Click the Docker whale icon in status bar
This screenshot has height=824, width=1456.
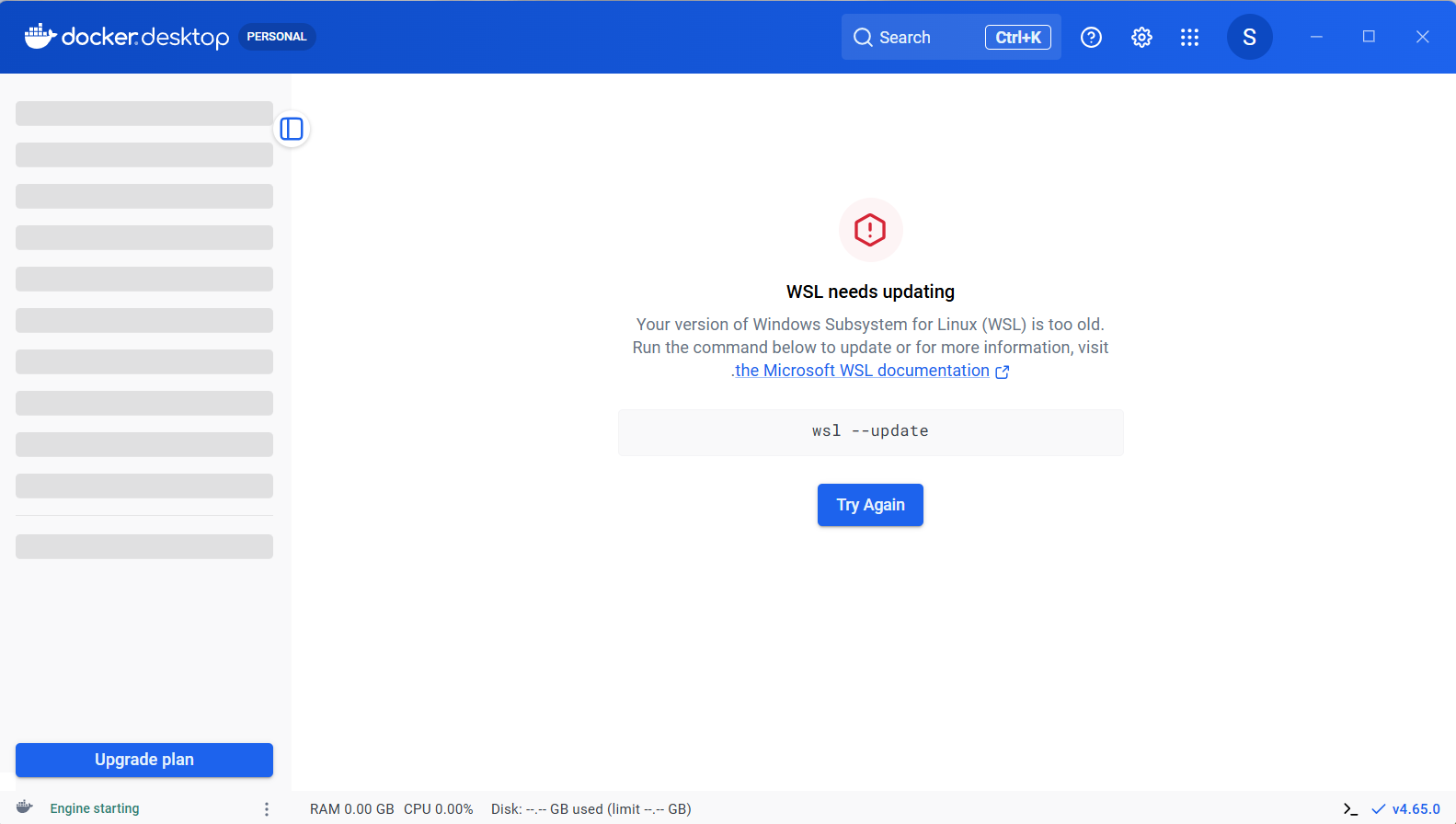tap(25, 807)
